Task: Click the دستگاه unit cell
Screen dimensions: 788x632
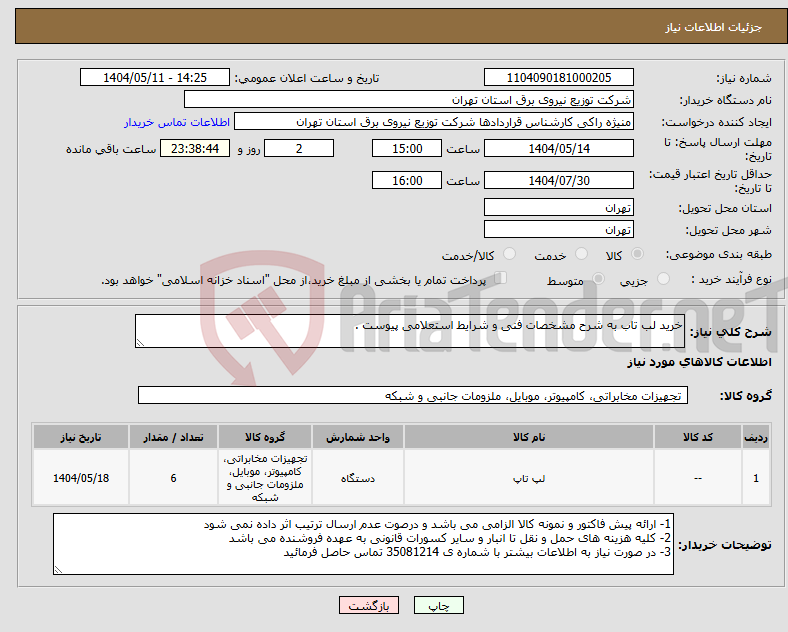Action: (358, 478)
